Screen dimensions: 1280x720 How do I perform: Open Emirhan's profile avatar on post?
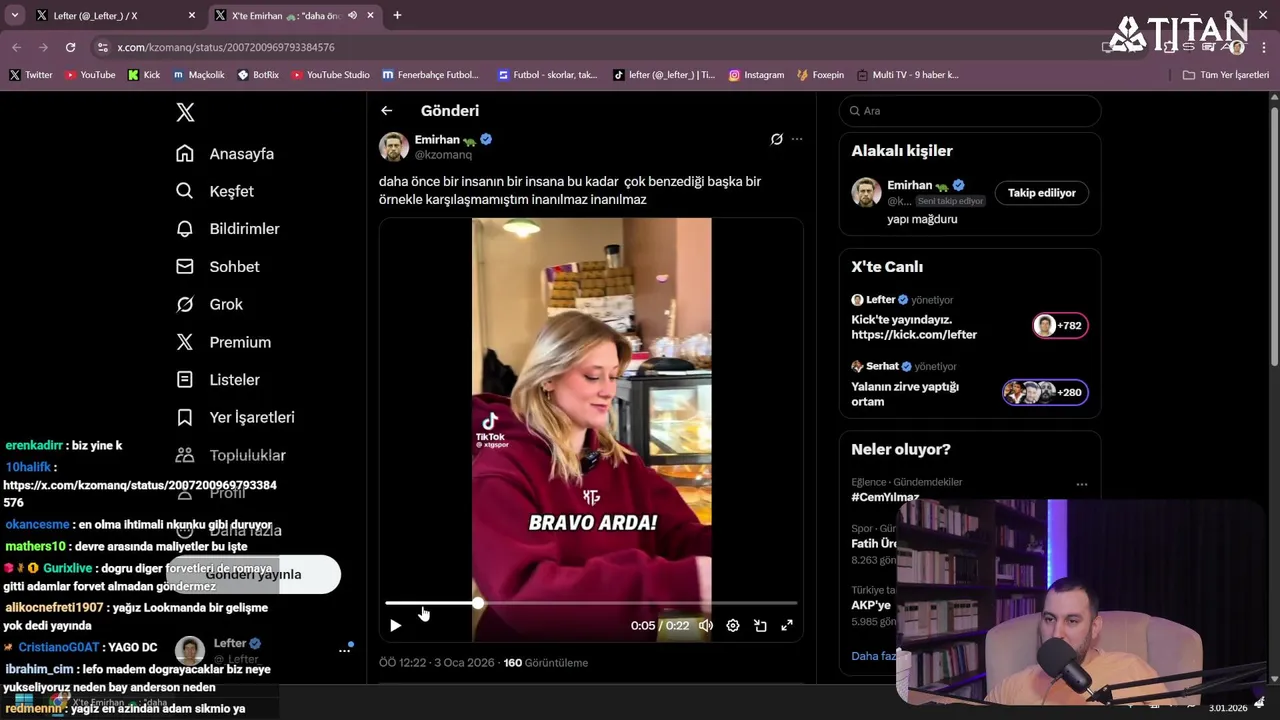tap(394, 147)
